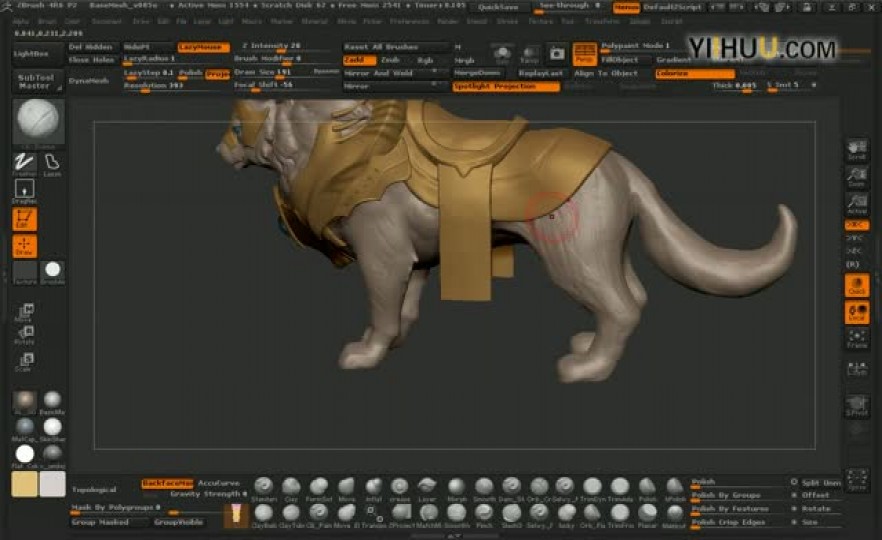
Task: Toggle the orange Local symmetry button on right shelf
Action: click(x=857, y=312)
